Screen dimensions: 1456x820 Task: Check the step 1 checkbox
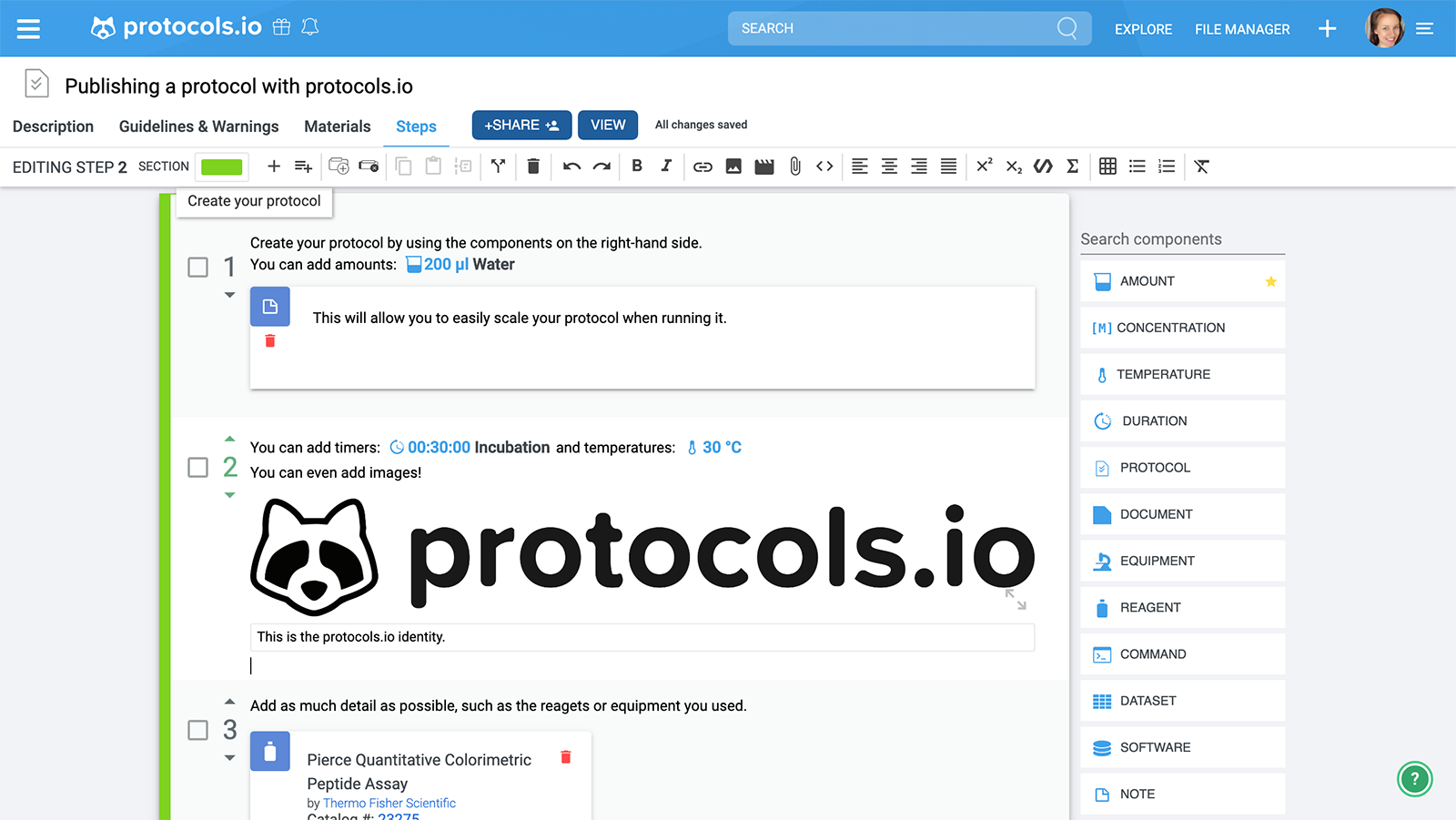(197, 267)
